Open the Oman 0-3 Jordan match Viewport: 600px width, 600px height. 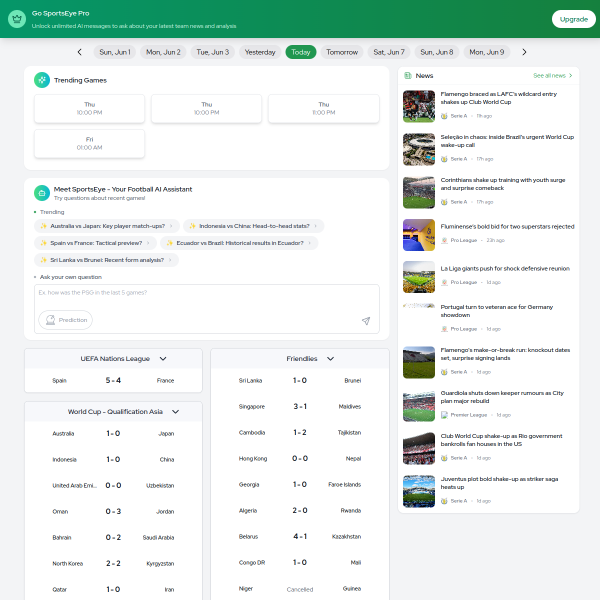tap(113, 512)
